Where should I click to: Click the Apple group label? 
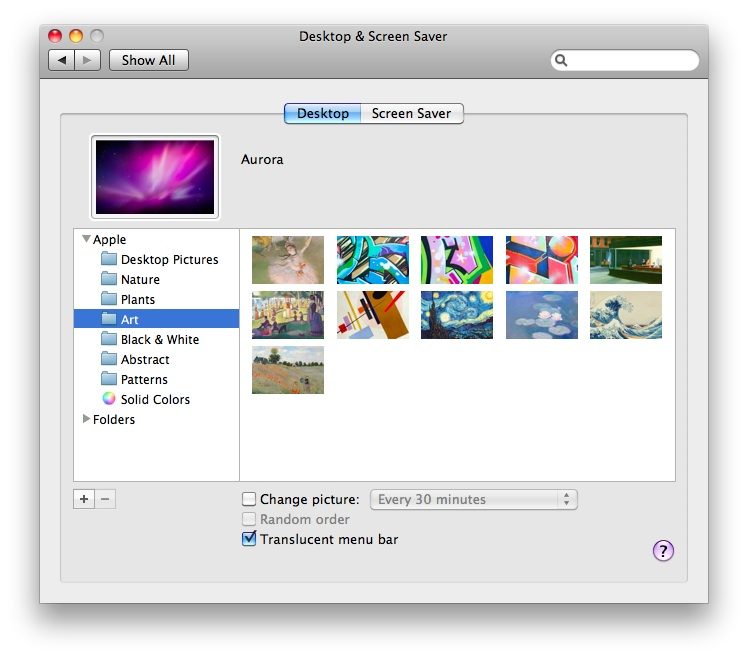109,239
